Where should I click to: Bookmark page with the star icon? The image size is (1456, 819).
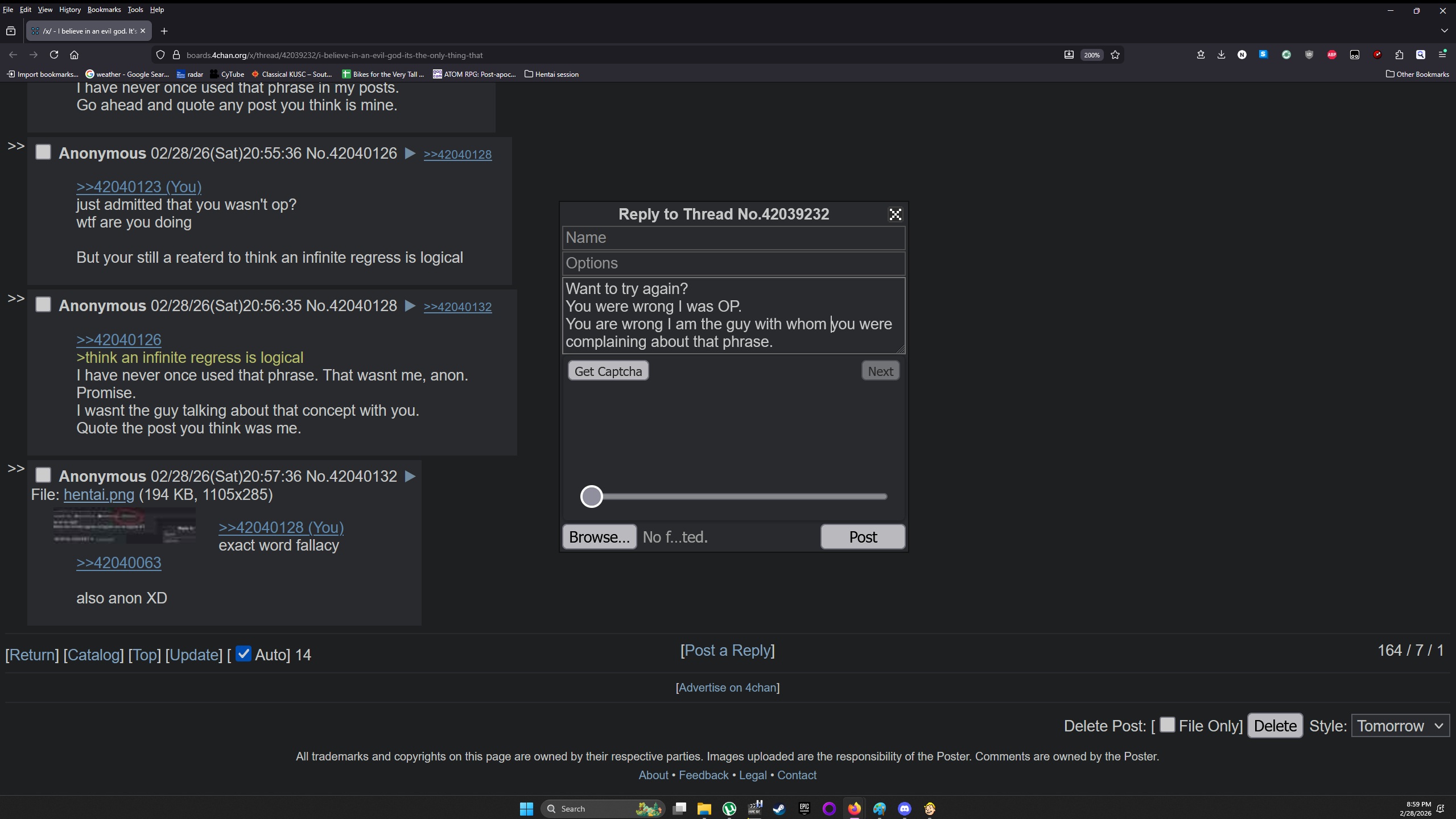click(x=1115, y=55)
